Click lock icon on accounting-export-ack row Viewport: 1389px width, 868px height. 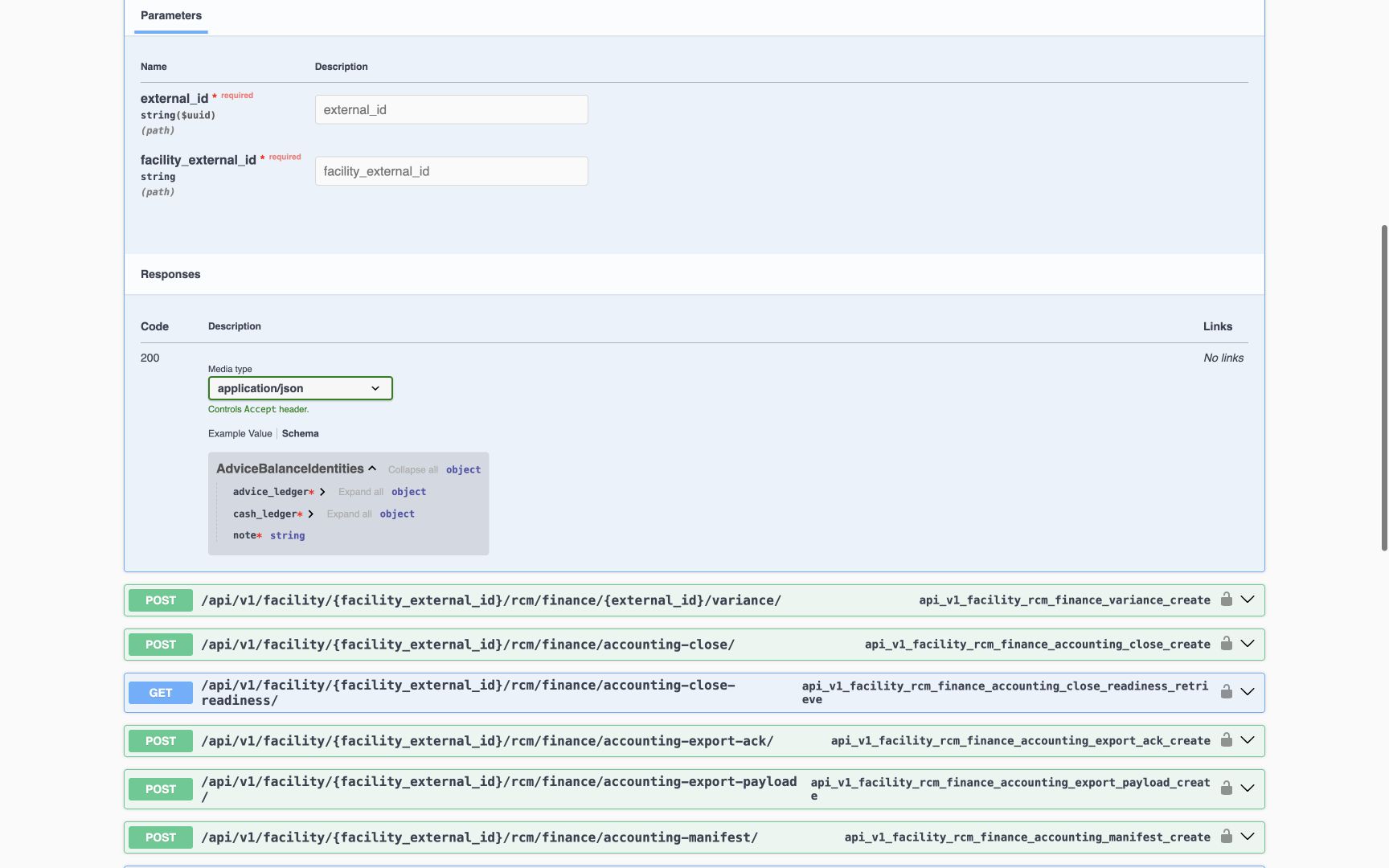click(1226, 740)
